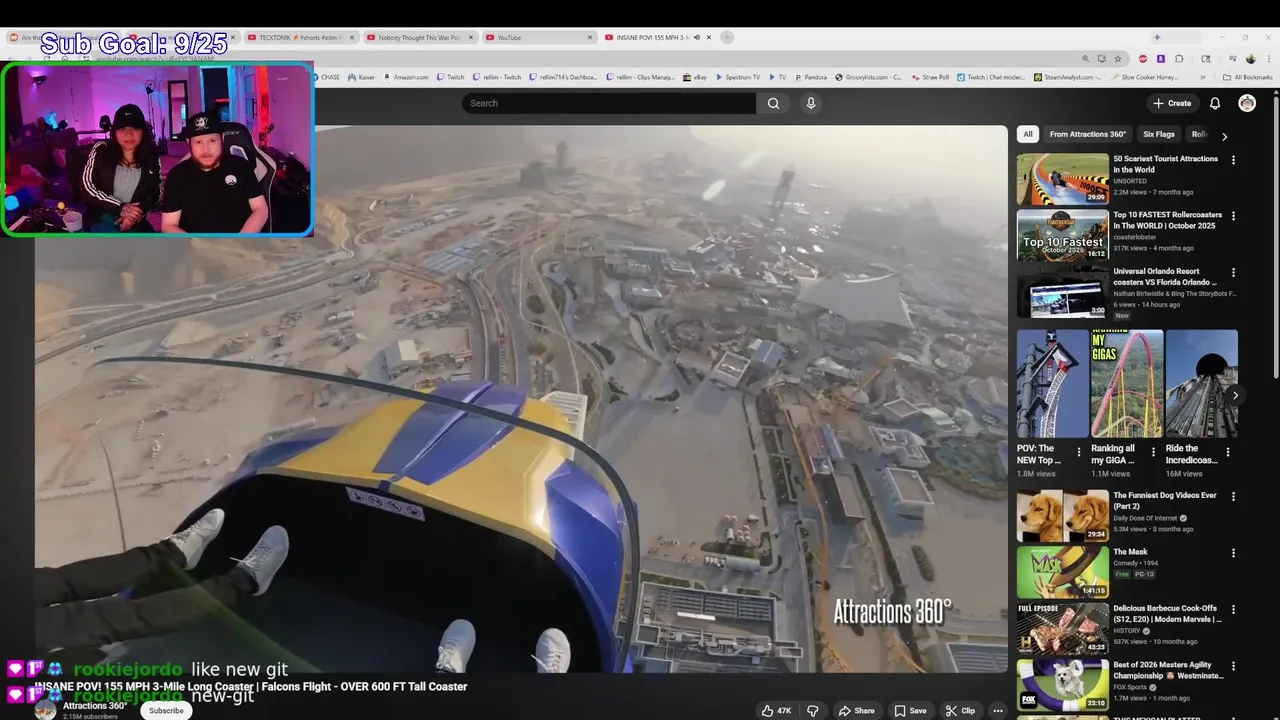
Task: Open 50 Scariest Tourist Attractions video thumbnail
Action: pos(1062,178)
